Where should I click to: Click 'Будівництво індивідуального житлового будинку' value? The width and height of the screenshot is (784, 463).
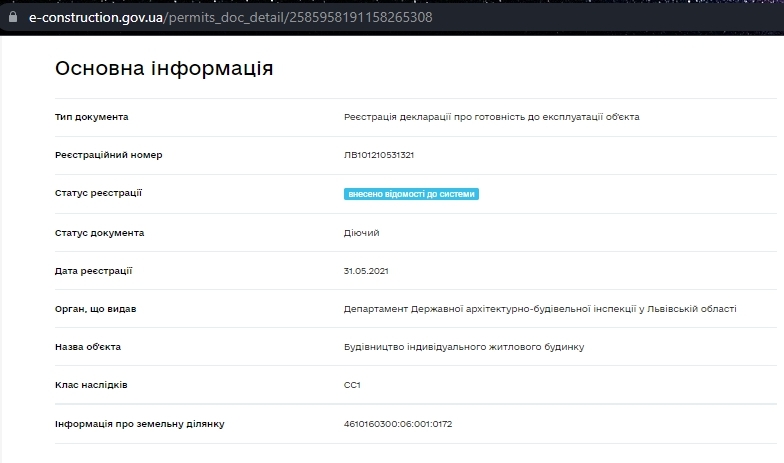(x=464, y=347)
